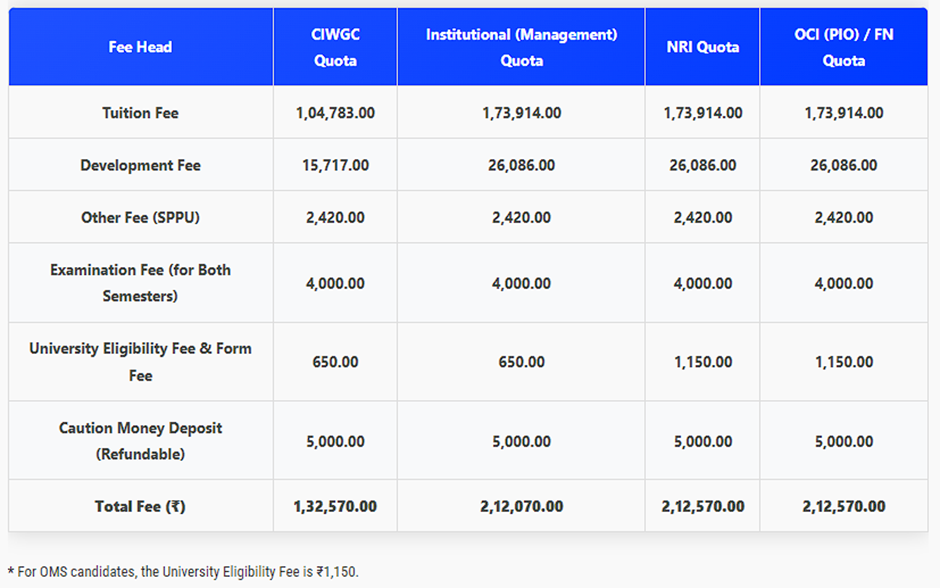Click the Institutional (Management) Quota header

pos(521,47)
